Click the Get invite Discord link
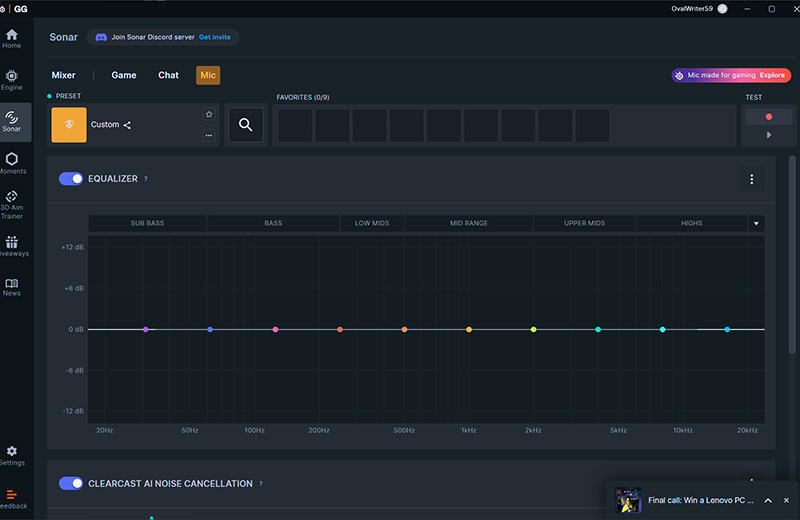Image resolution: width=800 pixels, height=520 pixels. pyautogui.click(x=214, y=37)
